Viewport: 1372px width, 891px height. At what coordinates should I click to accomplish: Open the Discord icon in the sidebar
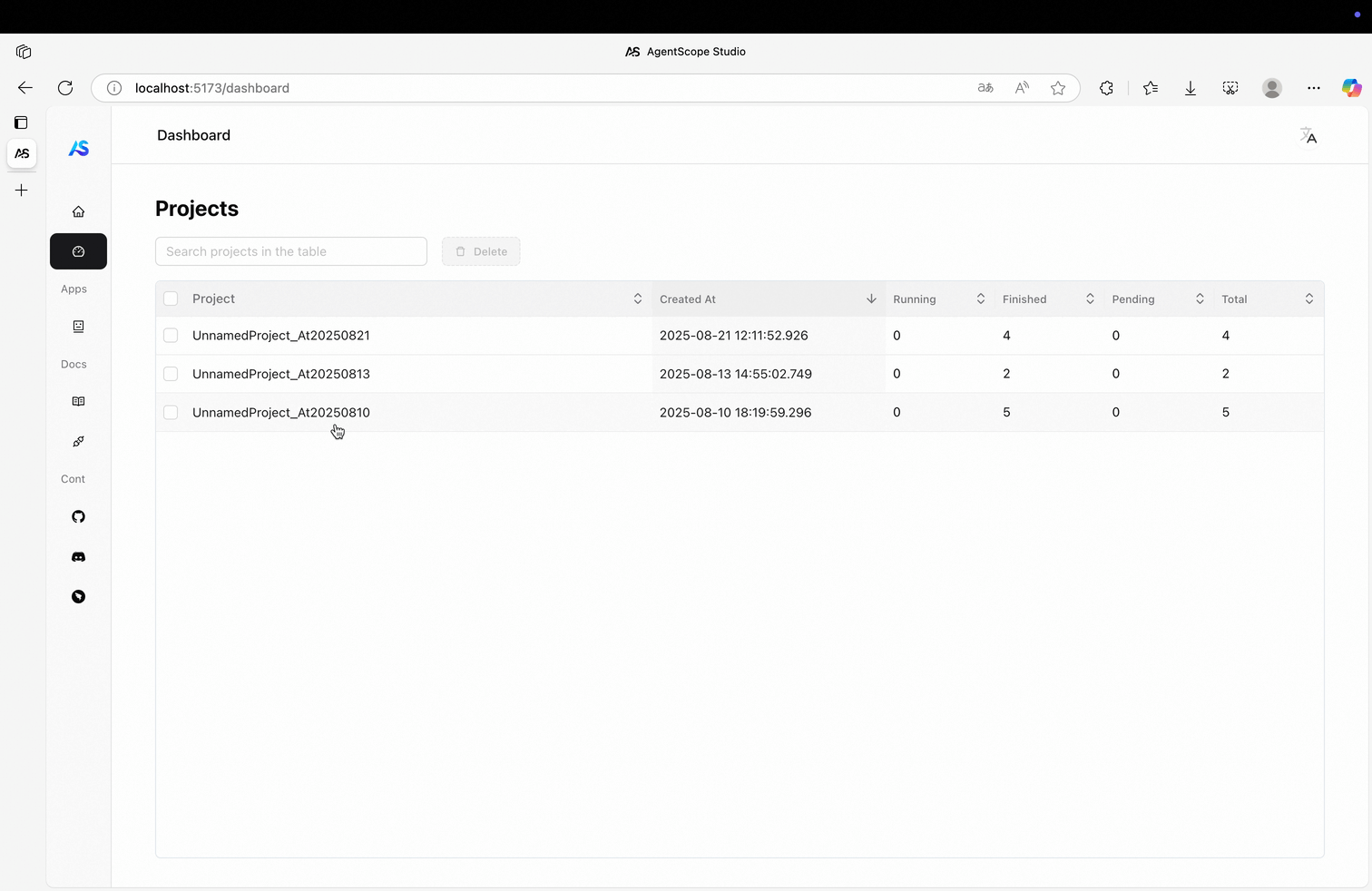point(78,556)
